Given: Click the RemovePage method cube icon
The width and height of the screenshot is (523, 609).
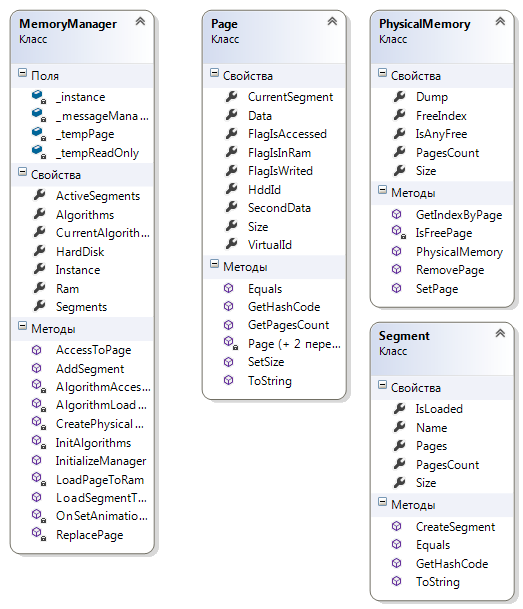Looking at the screenshot, I should (x=396, y=269).
